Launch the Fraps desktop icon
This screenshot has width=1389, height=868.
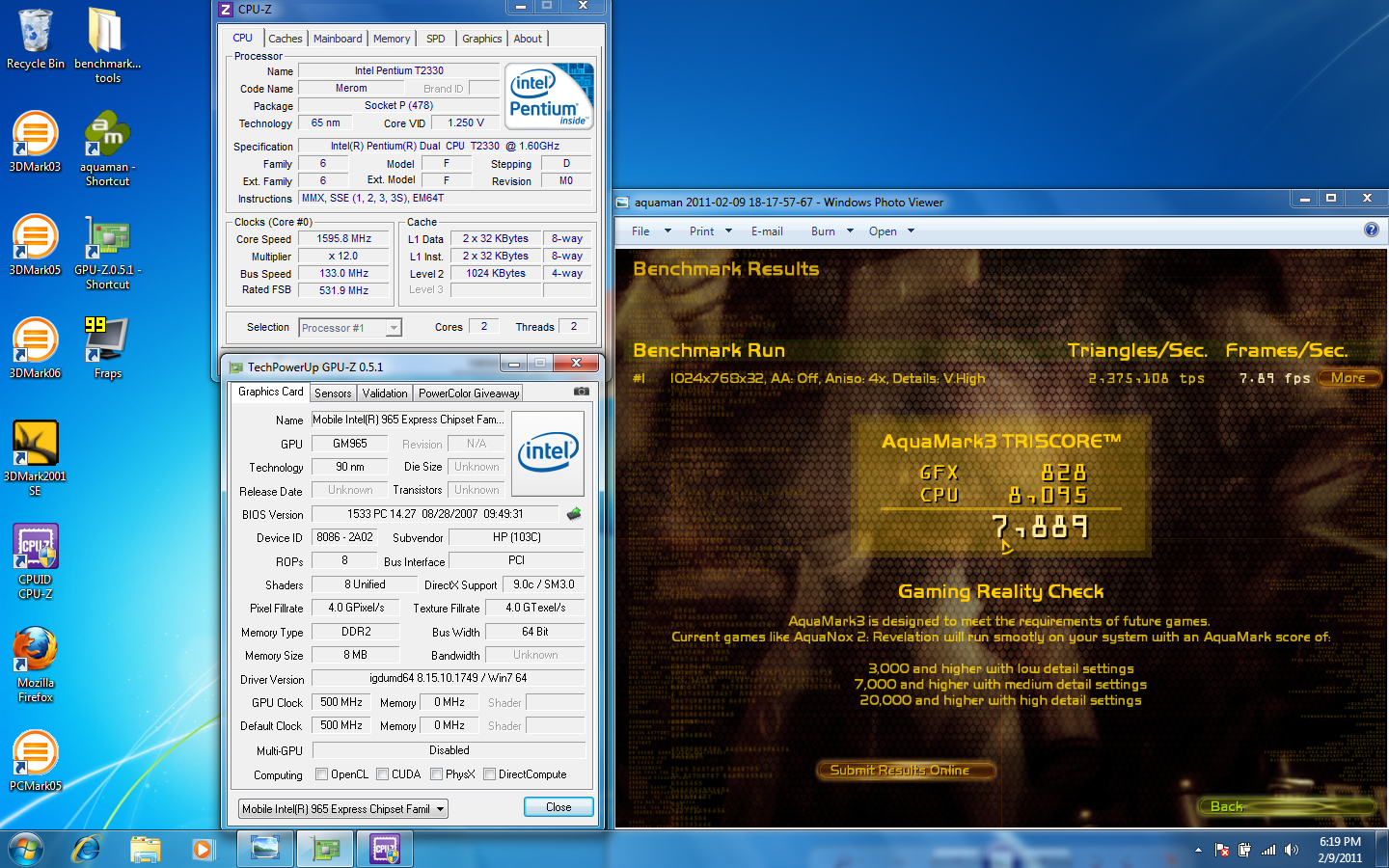[107, 348]
